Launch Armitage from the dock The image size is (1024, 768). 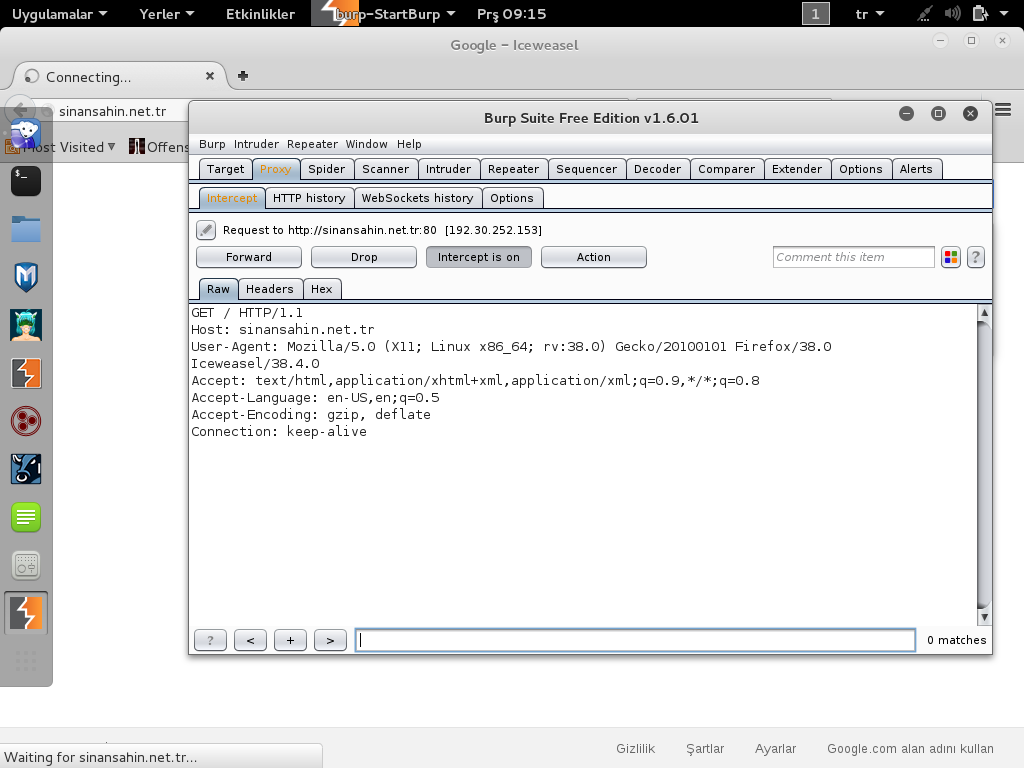26,325
